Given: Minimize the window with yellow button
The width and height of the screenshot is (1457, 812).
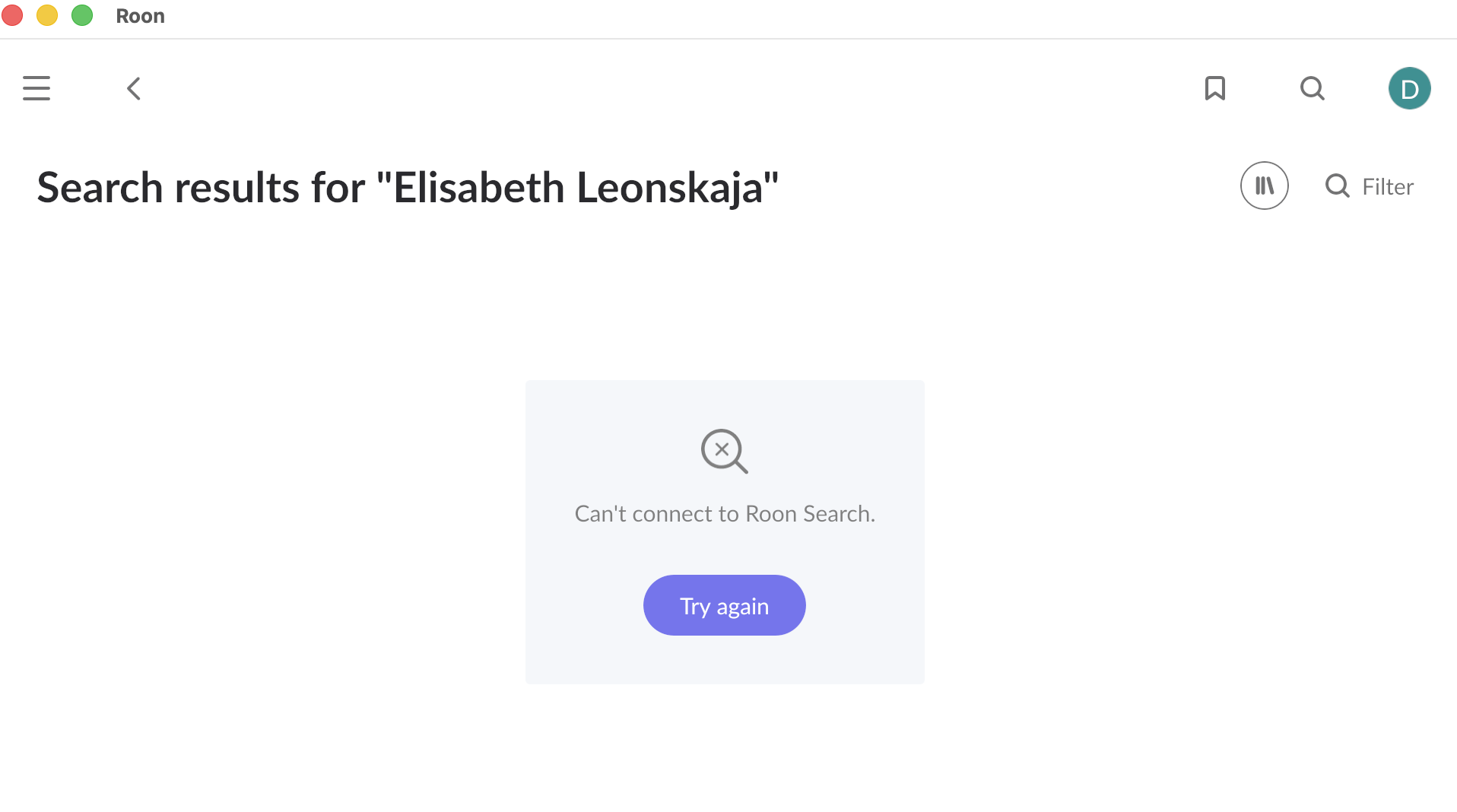Looking at the screenshot, I should [x=47, y=15].
